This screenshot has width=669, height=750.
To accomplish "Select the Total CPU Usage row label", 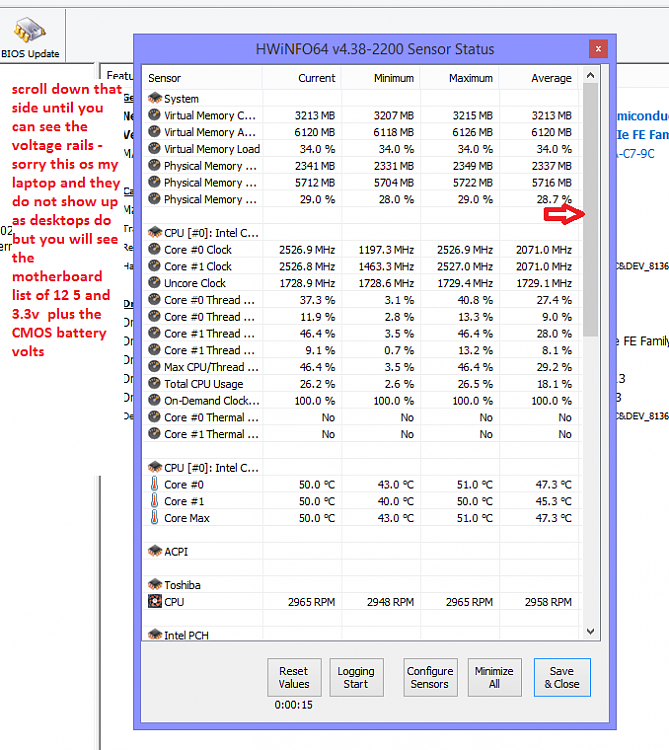I will (204, 384).
